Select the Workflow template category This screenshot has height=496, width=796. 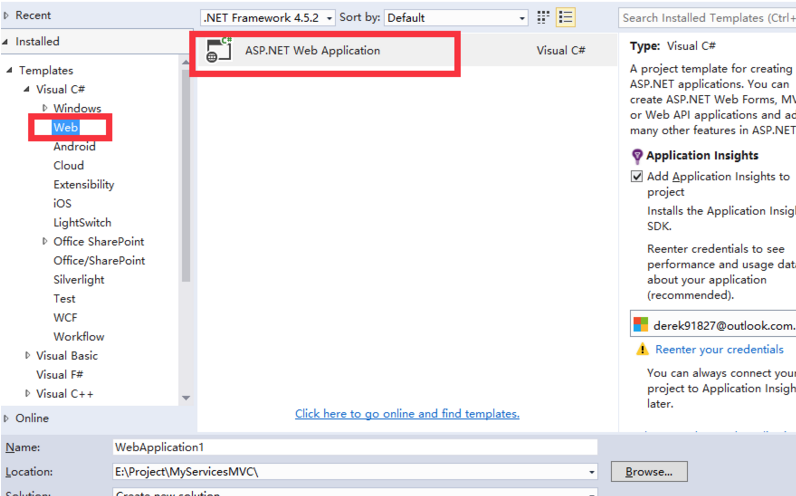pos(79,337)
